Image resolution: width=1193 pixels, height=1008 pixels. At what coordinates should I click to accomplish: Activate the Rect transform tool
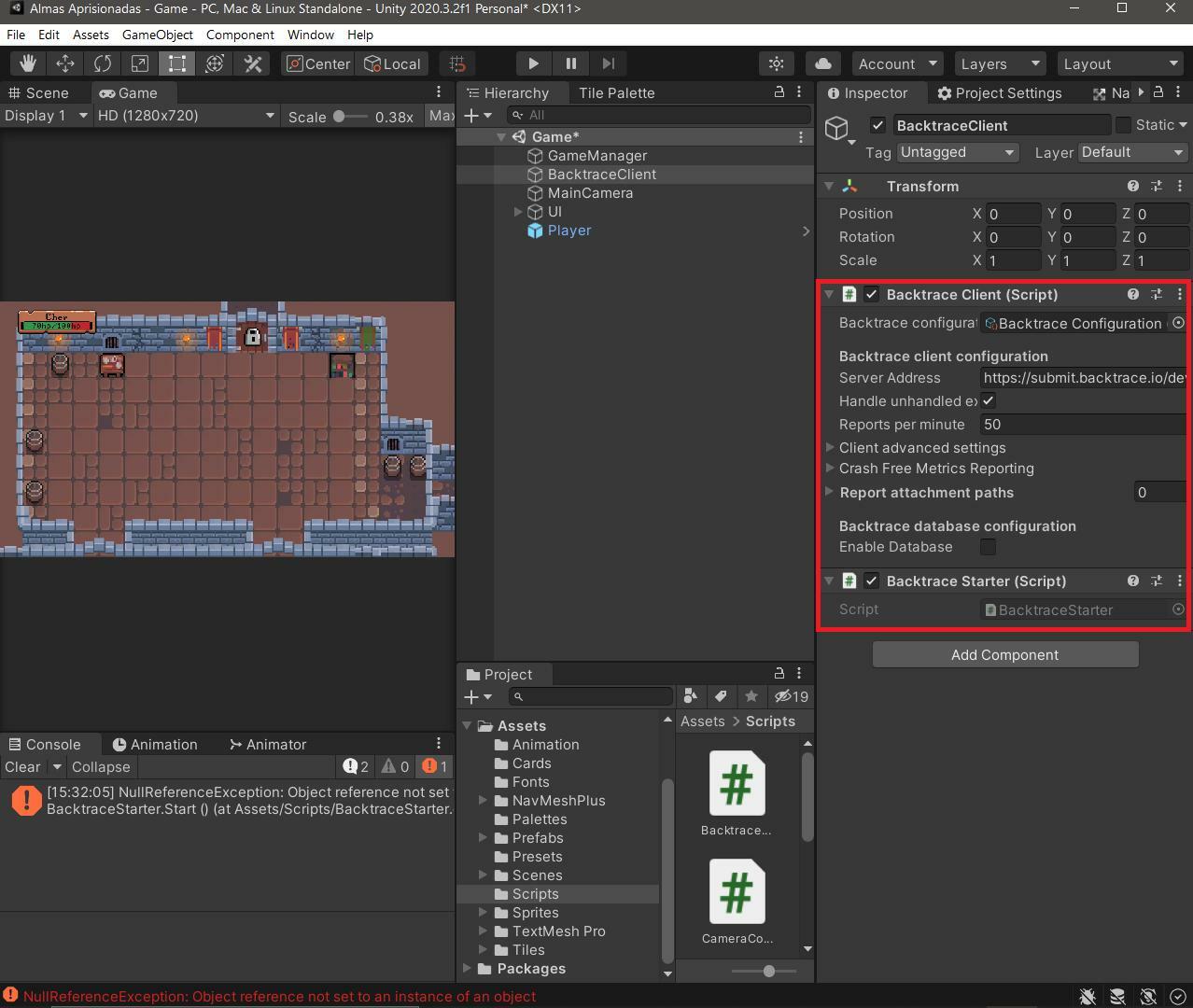pos(177,63)
